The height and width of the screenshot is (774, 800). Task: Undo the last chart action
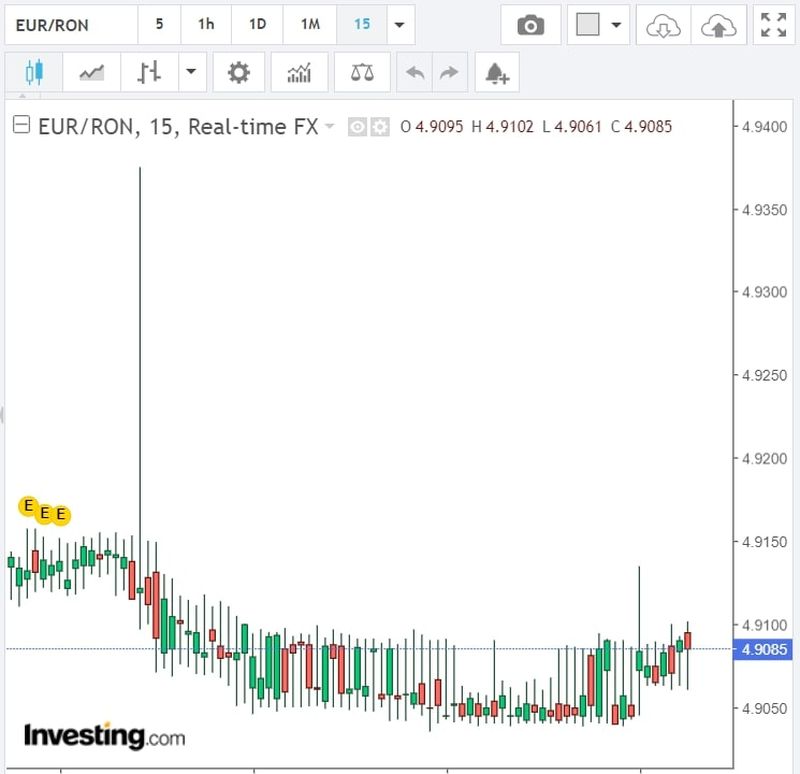pos(415,73)
